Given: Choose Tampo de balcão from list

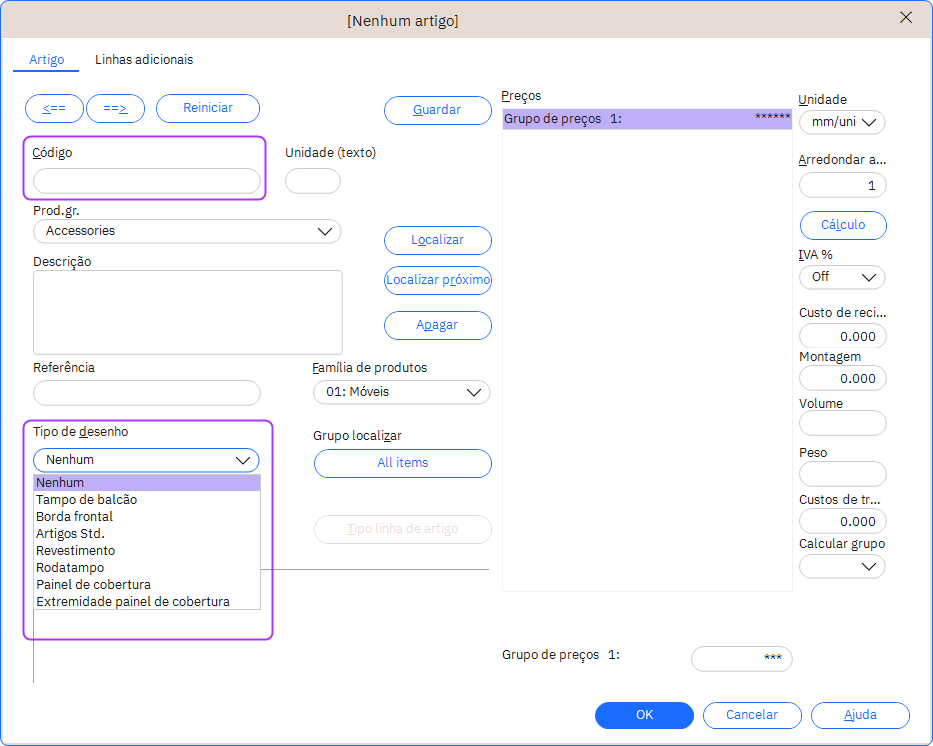Looking at the screenshot, I should tap(87, 500).
